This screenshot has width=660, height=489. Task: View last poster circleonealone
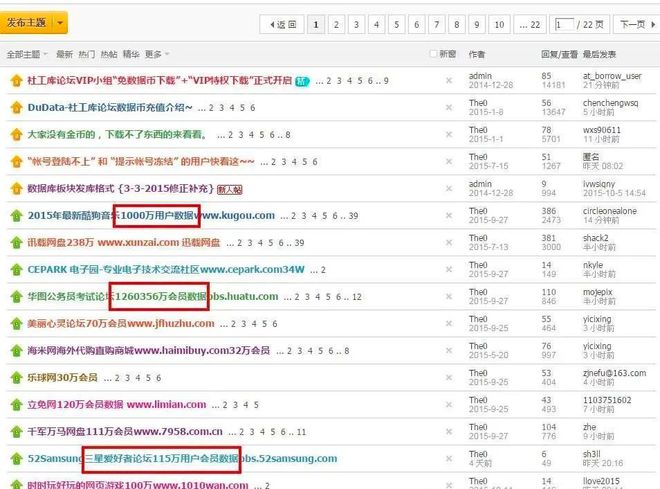(609, 211)
